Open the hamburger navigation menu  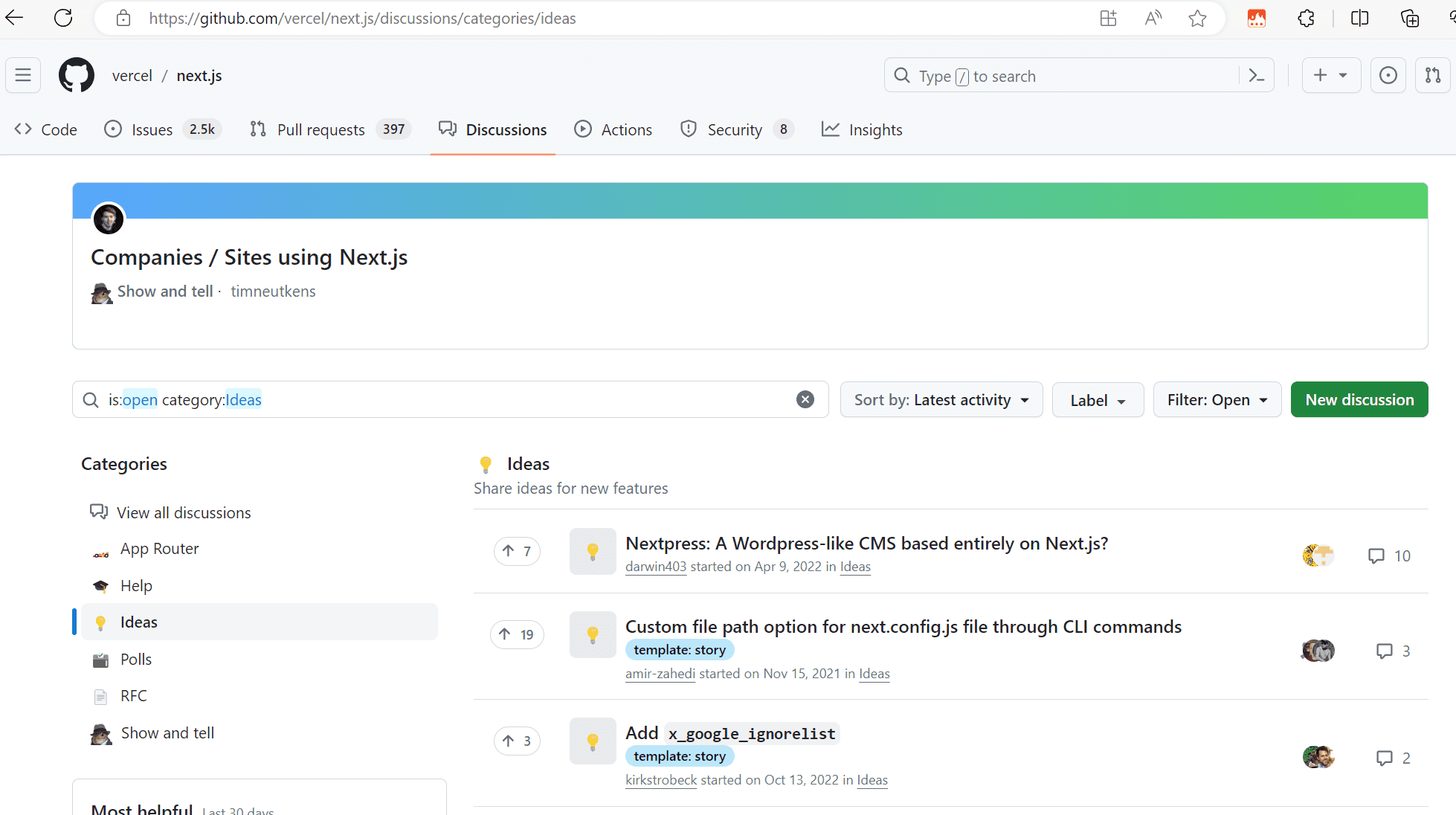[23, 75]
